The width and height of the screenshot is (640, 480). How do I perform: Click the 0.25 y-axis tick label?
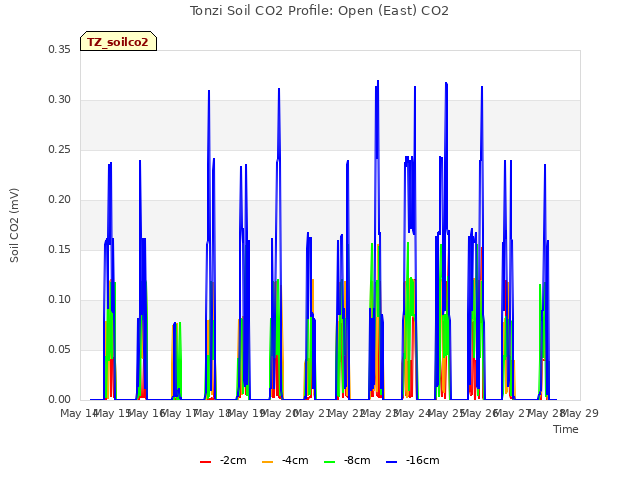(59, 149)
